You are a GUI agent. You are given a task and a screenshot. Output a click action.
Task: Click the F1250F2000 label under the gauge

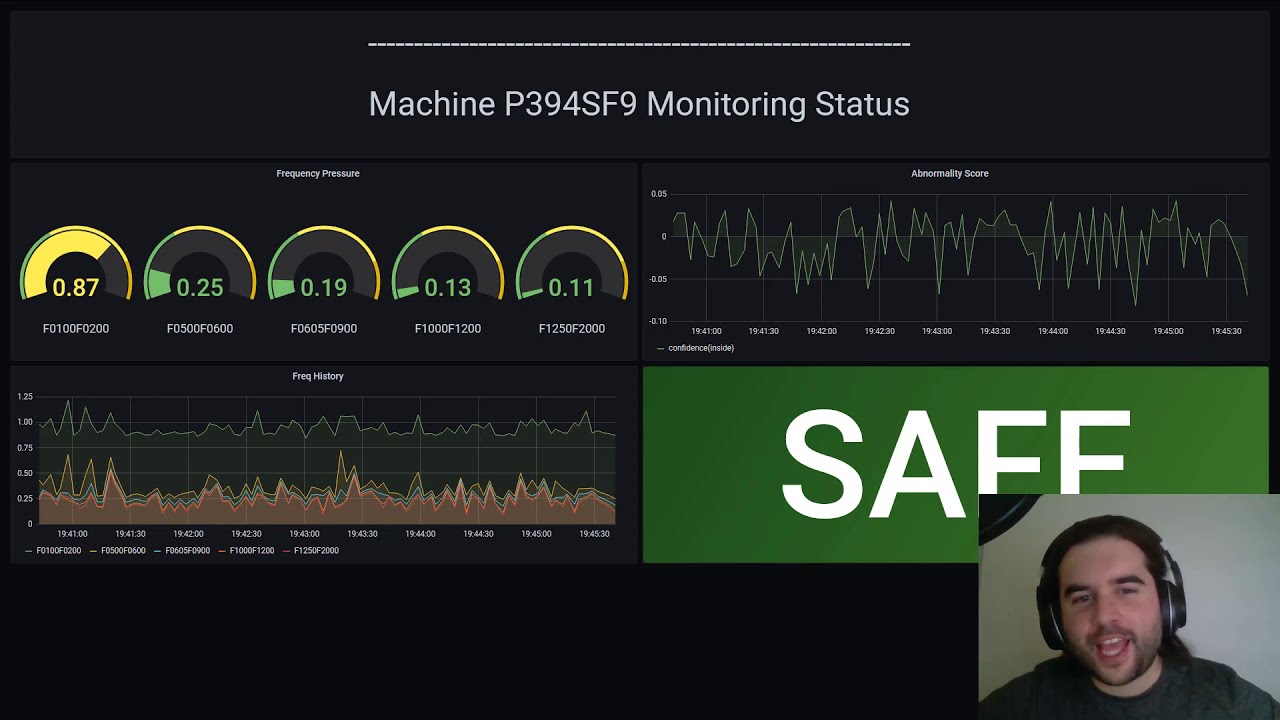572,328
